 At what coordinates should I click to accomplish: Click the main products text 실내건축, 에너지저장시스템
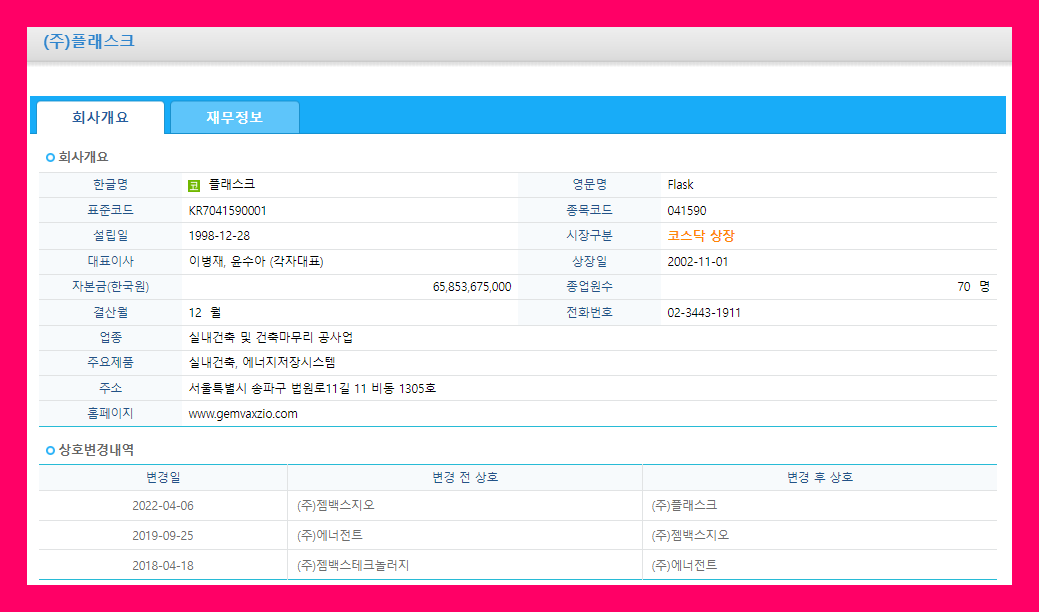pyautogui.click(x=262, y=363)
